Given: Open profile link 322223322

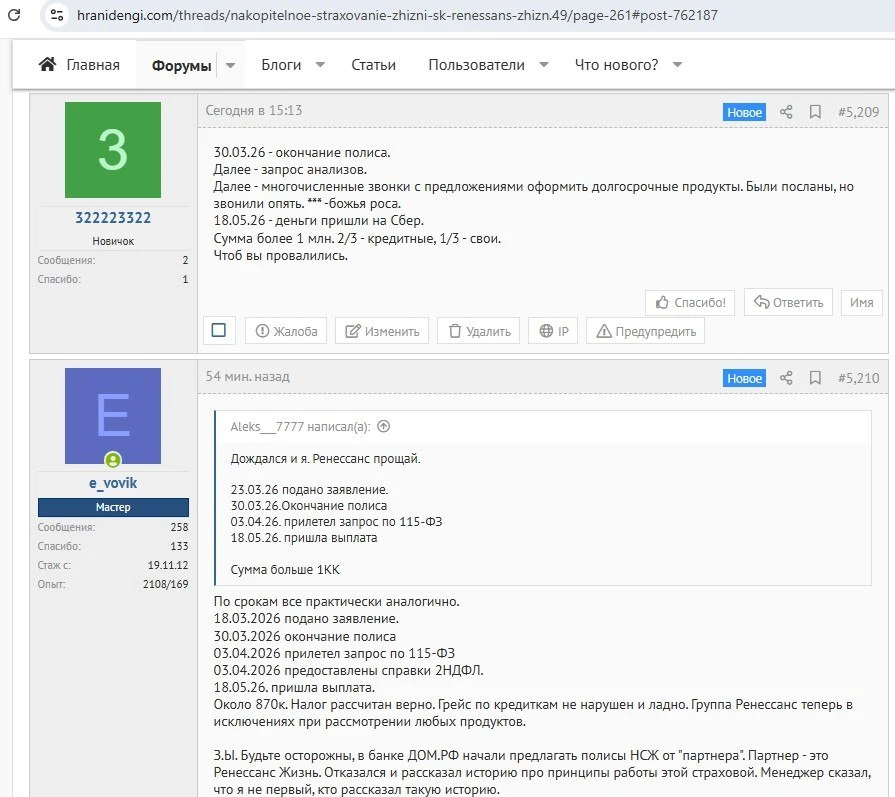Looking at the screenshot, I should click(x=113, y=218).
